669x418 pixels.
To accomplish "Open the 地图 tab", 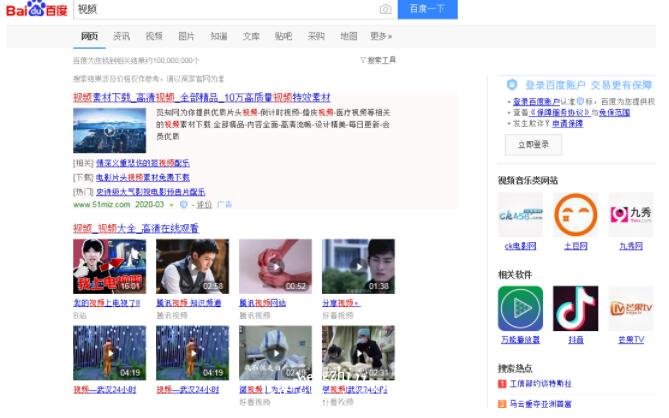I will pos(348,36).
